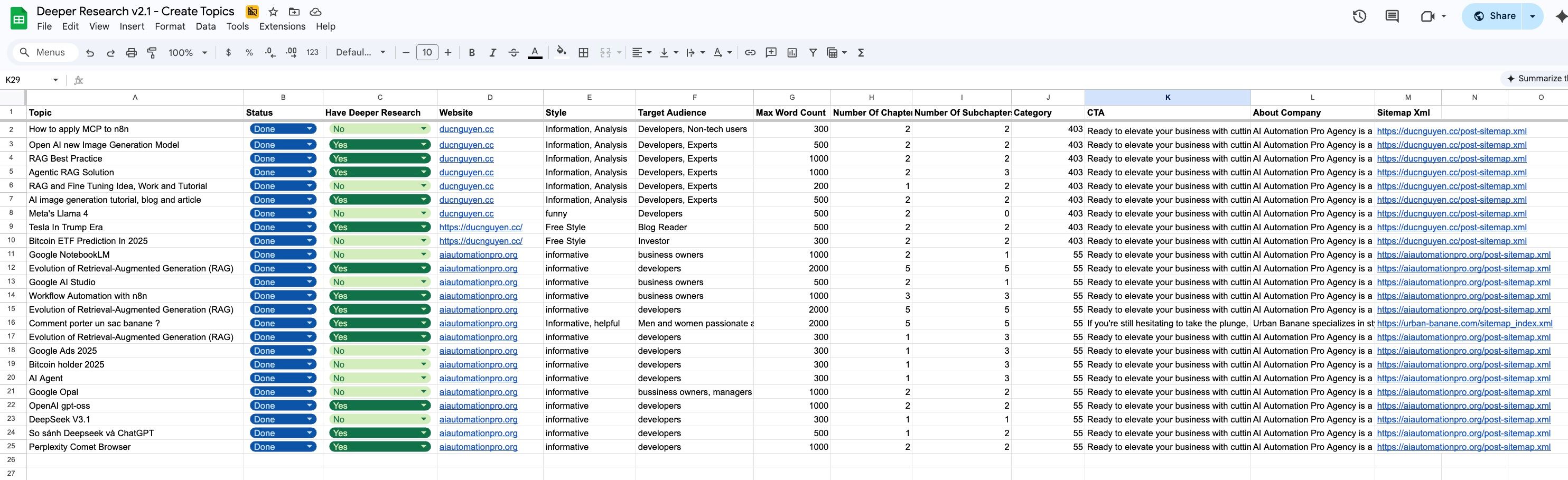Increase decimal places icon
The height and width of the screenshot is (480, 1568).
click(291, 53)
